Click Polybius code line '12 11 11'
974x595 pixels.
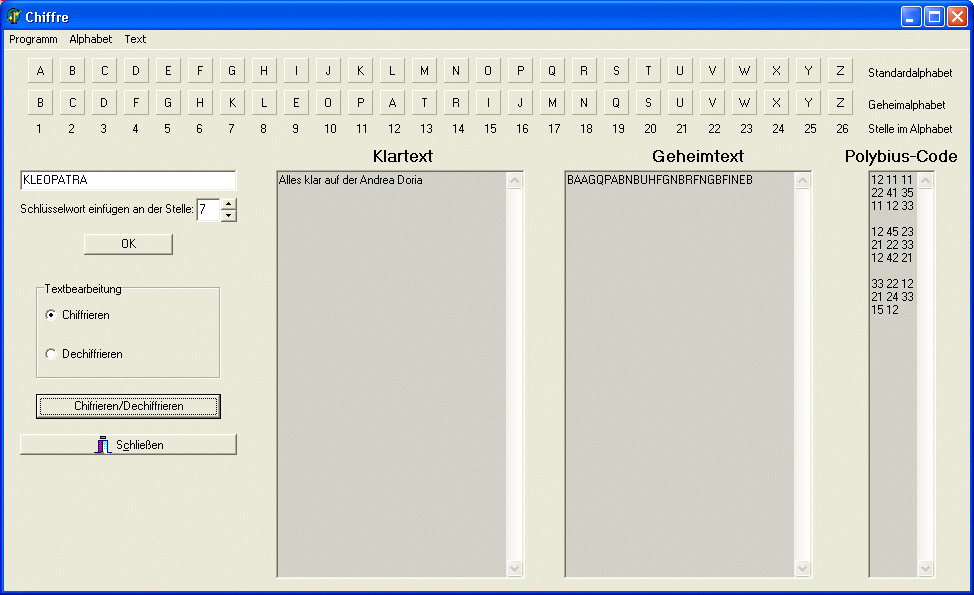click(x=892, y=180)
